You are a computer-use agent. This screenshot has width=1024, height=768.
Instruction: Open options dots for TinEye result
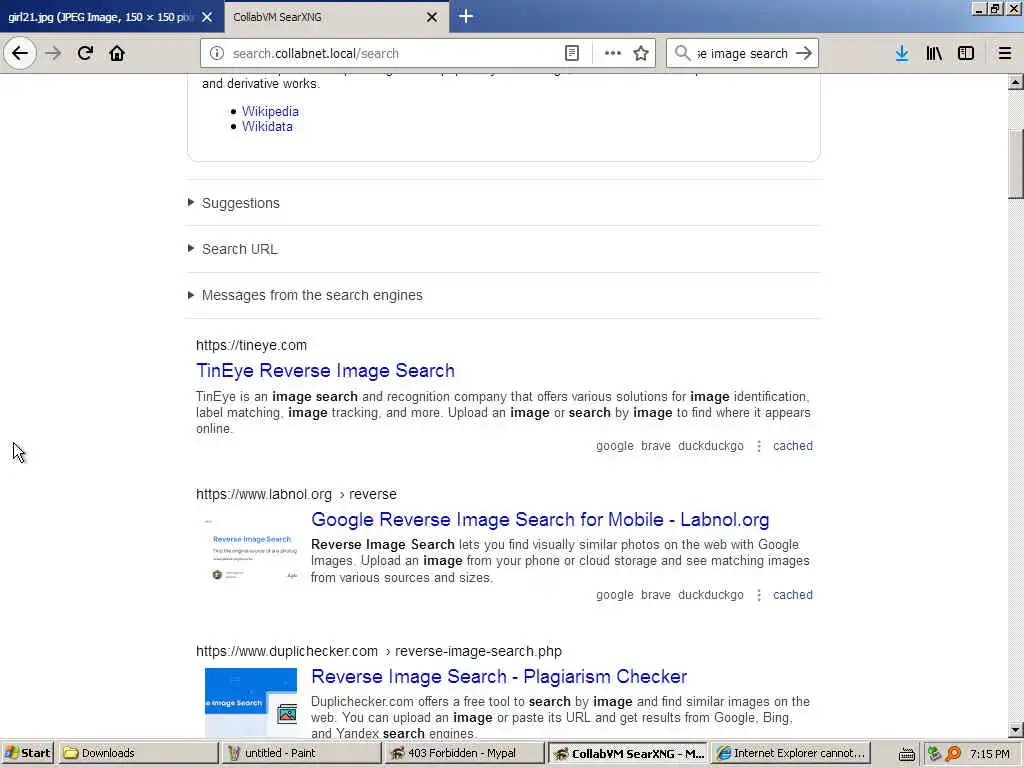[759, 446]
